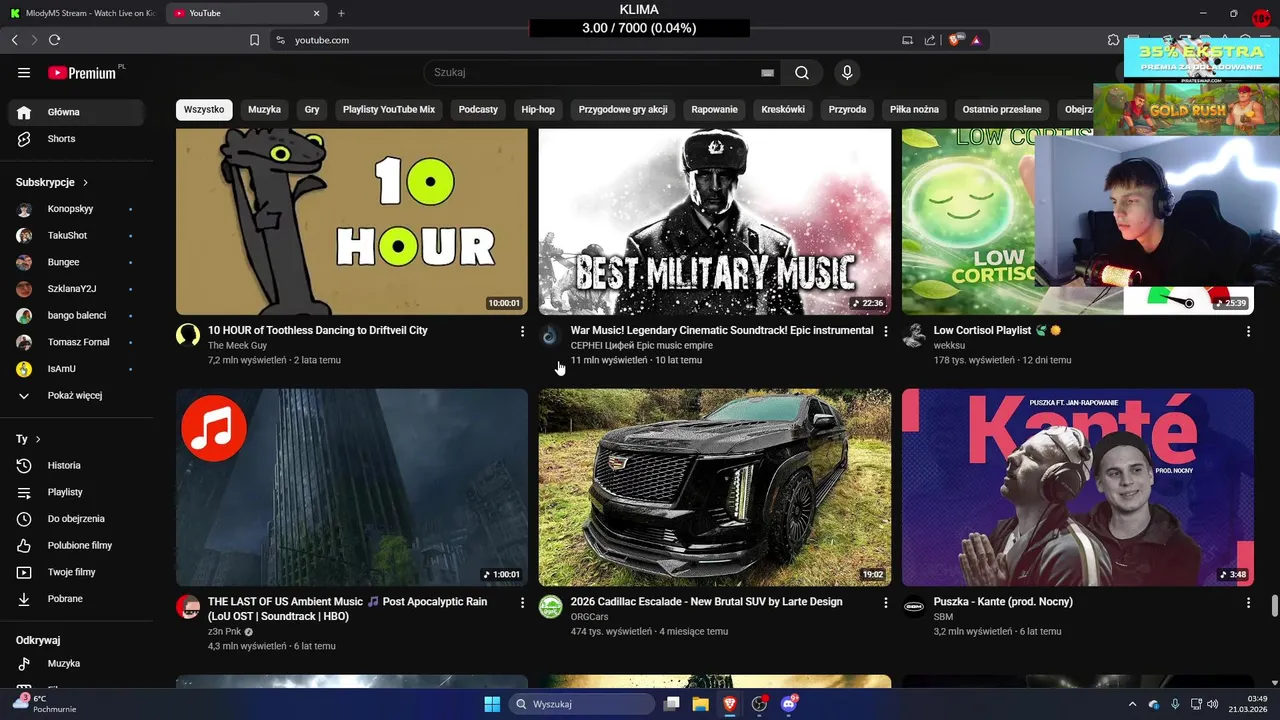Open options for THE LAST OF US video

click(522, 603)
